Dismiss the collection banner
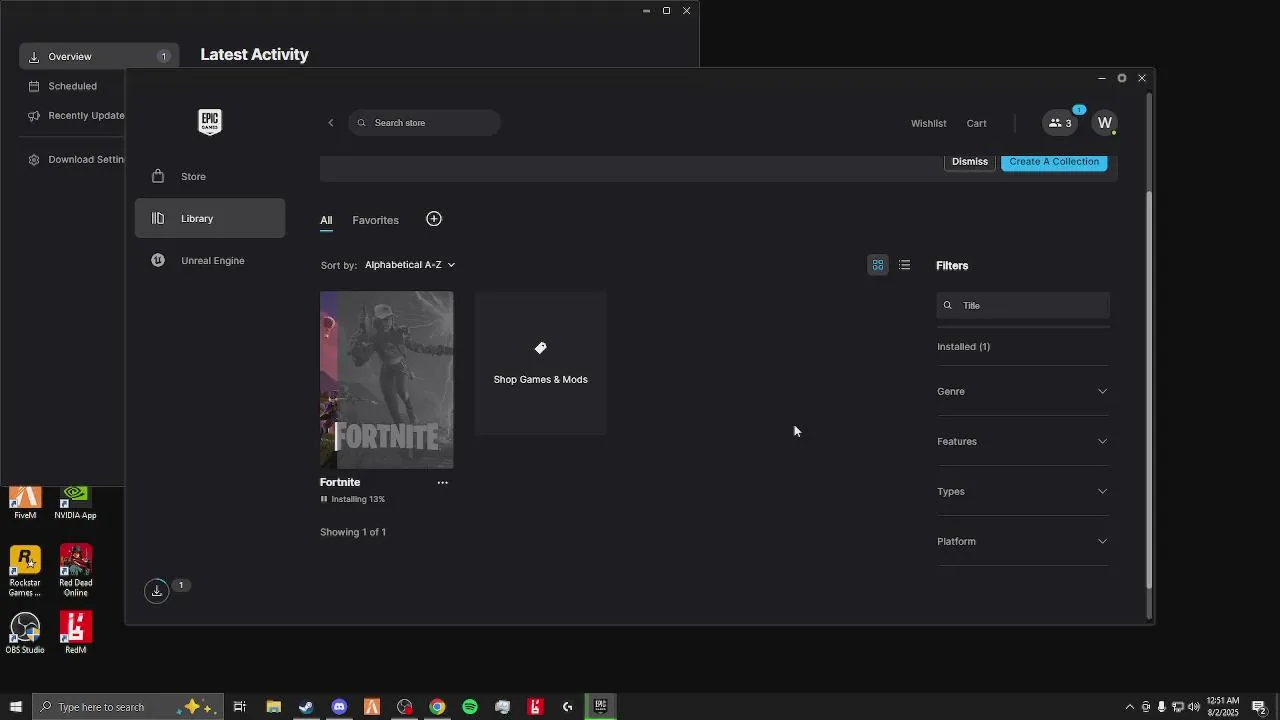Image resolution: width=1280 pixels, height=720 pixels. tap(970, 162)
